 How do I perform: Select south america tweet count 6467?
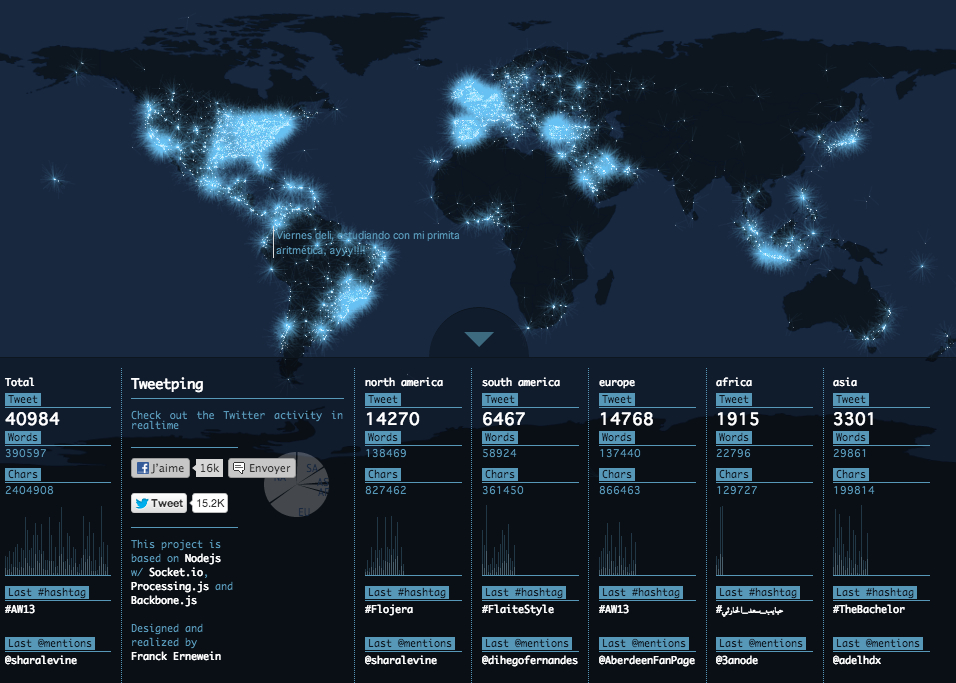(x=504, y=419)
